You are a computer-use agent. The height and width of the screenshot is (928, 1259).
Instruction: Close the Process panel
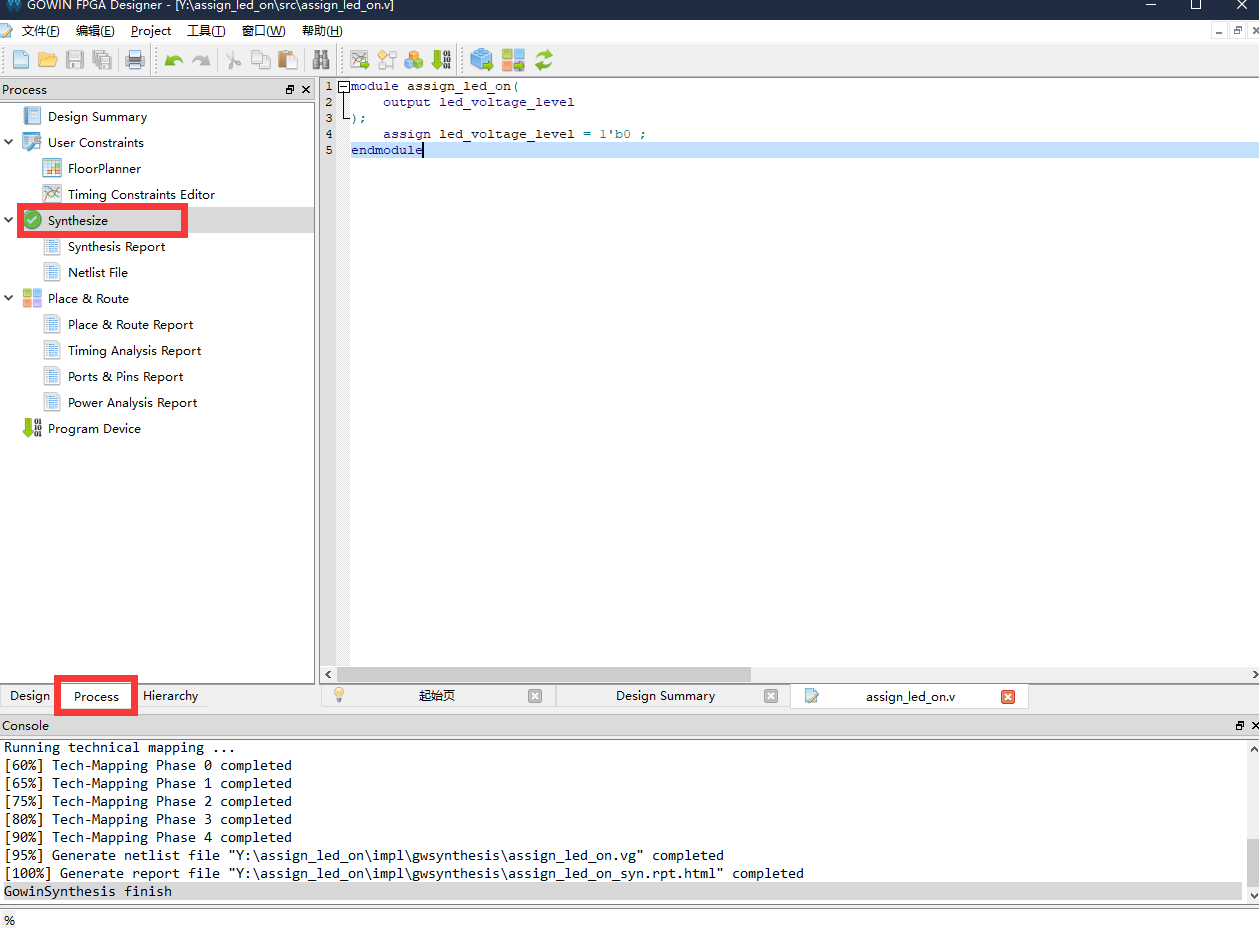pos(306,90)
